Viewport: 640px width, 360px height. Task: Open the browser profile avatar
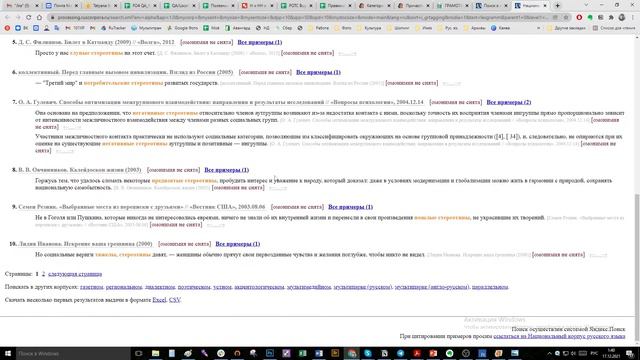tap(622, 18)
